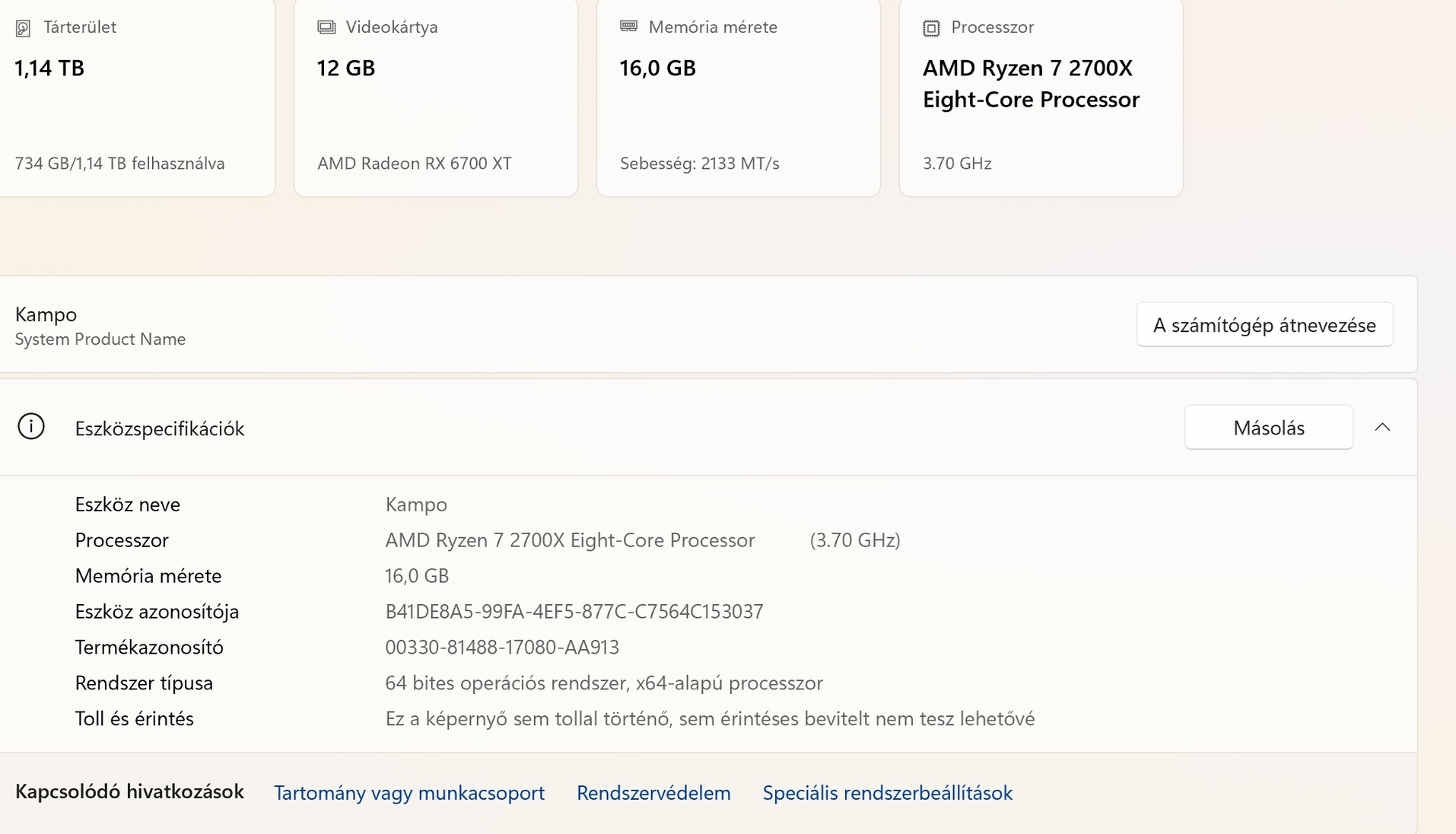The image size is (1456, 834).
Task: Click the memory chip icon beside Memória mérete
Action: [628, 27]
